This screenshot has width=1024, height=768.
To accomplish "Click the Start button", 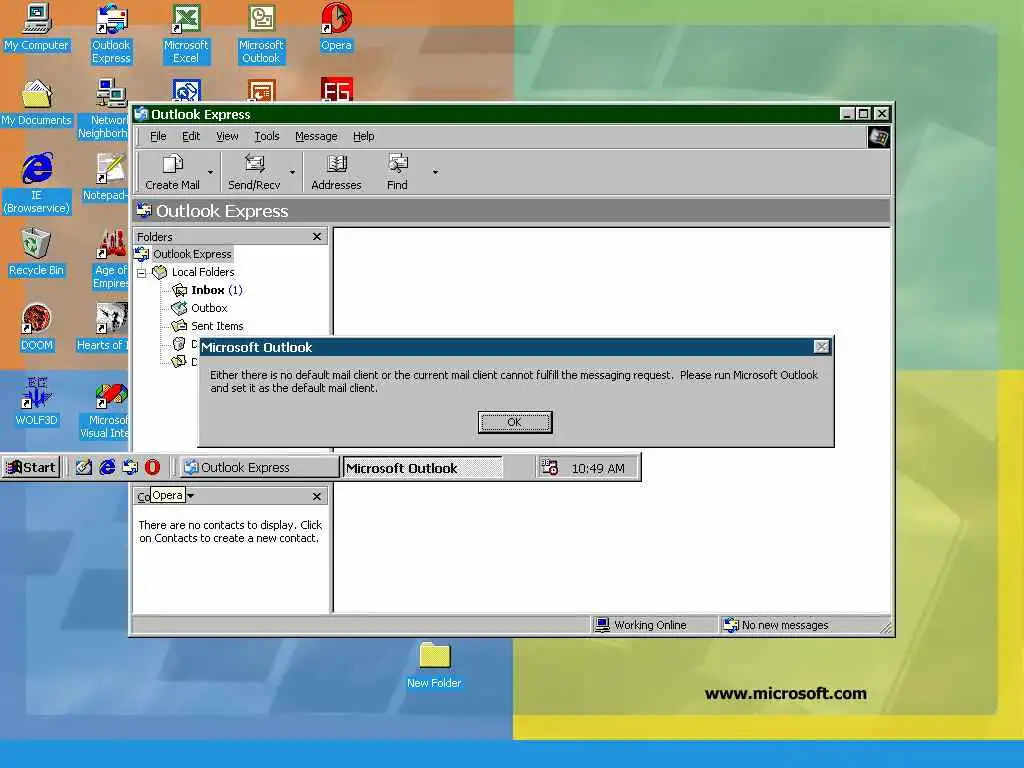I will point(31,467).
